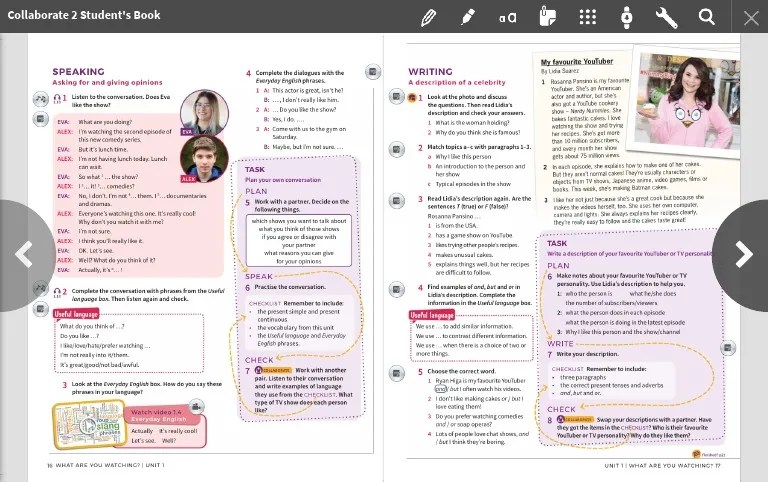This screenshot has height=482, width=768.
Task: Go to the next page
Action: [x=744, y=255]
